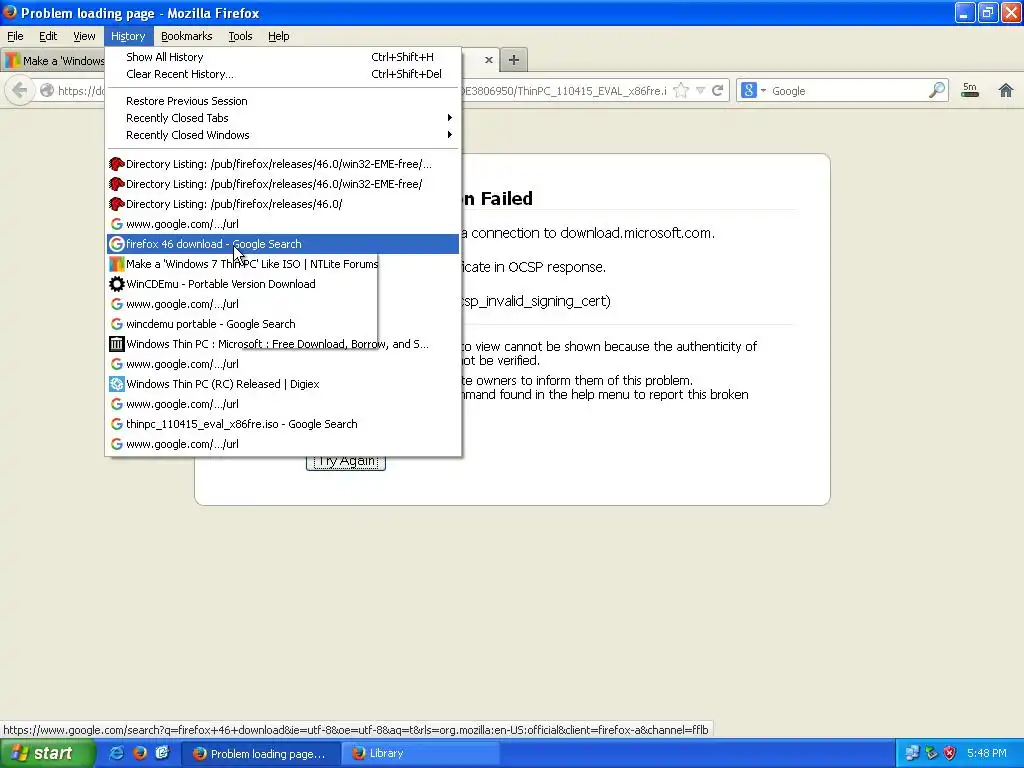Open the Bookmarks menu
The width and height of the screenshot is (1024, 768).
(x=186, y=36)
